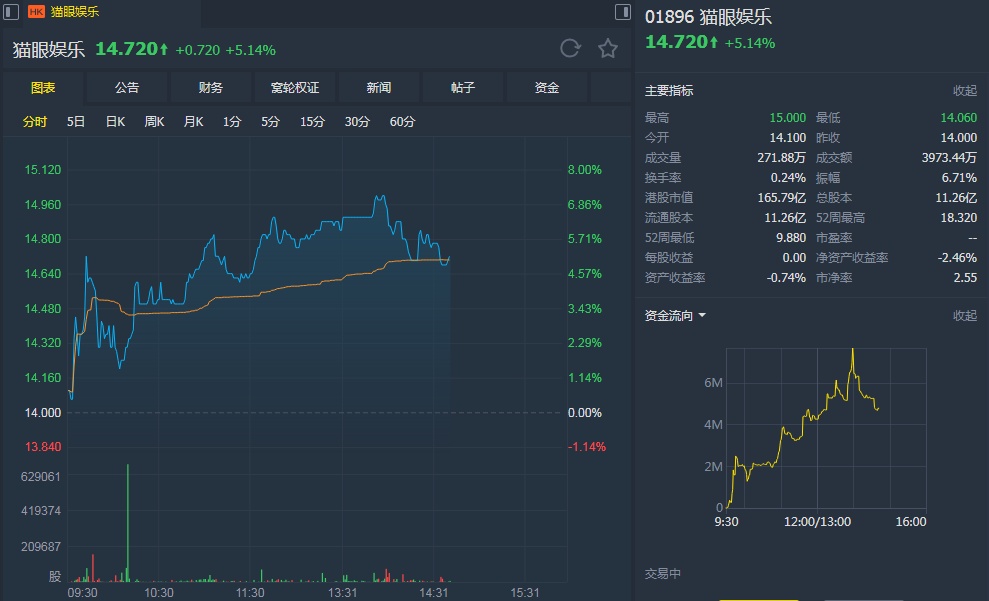Collapse the 资金流向 section
Viewport: 989px width, 601px height.
(964, 315)
